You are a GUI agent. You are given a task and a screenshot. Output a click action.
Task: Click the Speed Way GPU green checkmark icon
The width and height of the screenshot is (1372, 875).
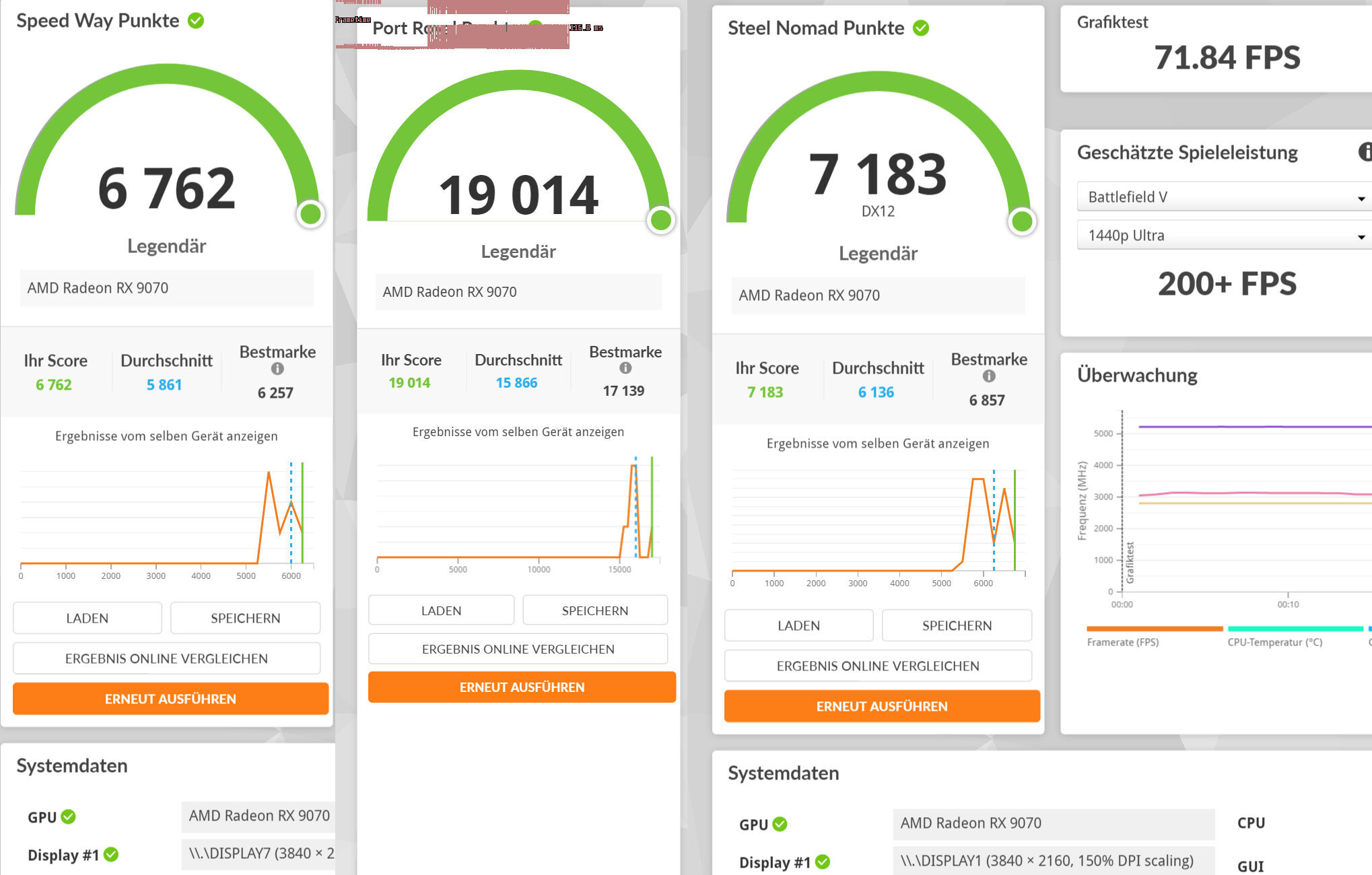pos(69,816)
